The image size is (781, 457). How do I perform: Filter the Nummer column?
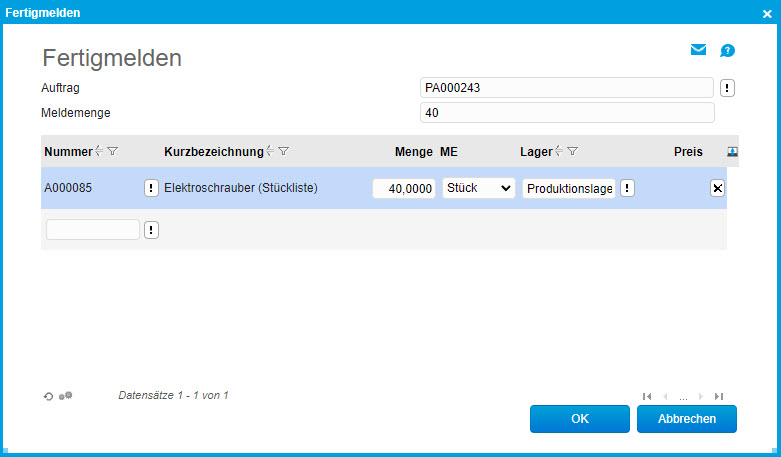point(113,151)
